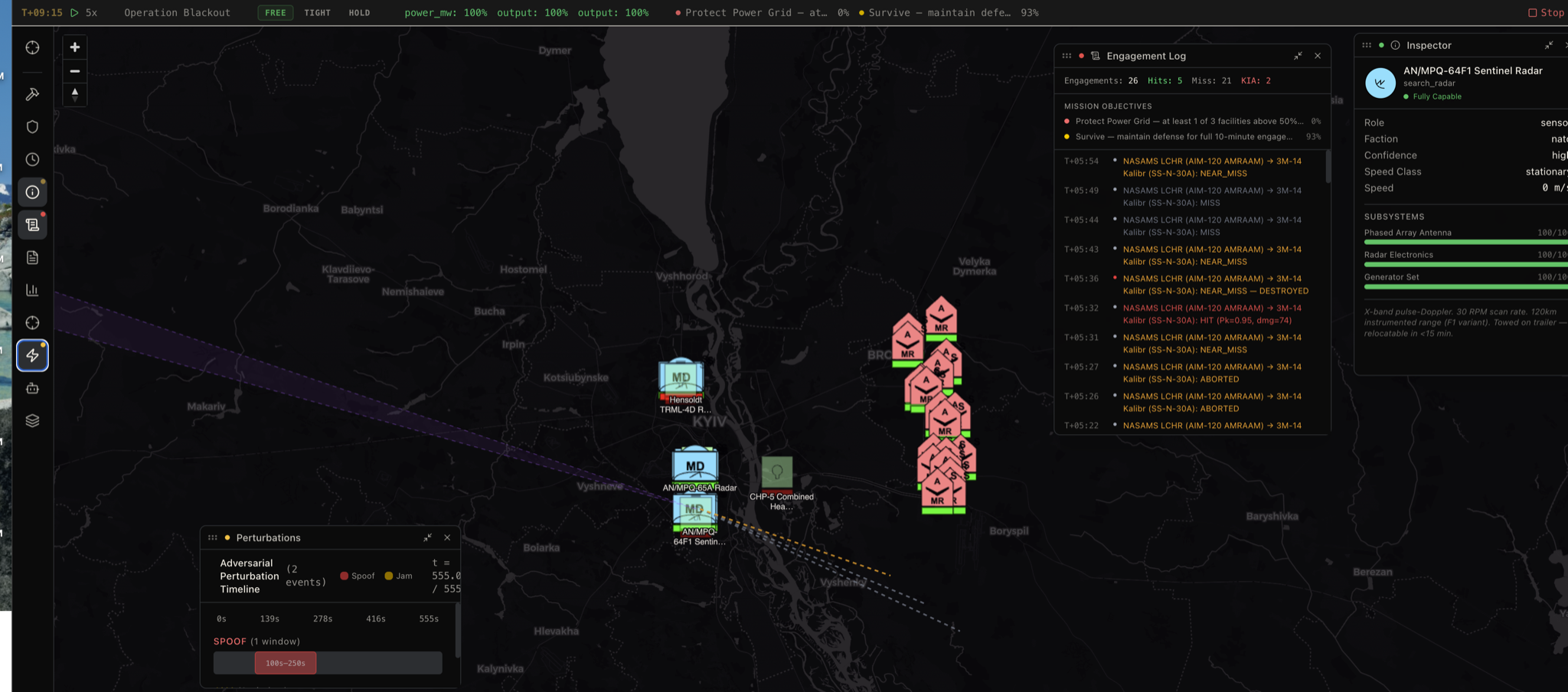
Task: Collapse the Inspector panel
Action: (x=1548, y=45)
